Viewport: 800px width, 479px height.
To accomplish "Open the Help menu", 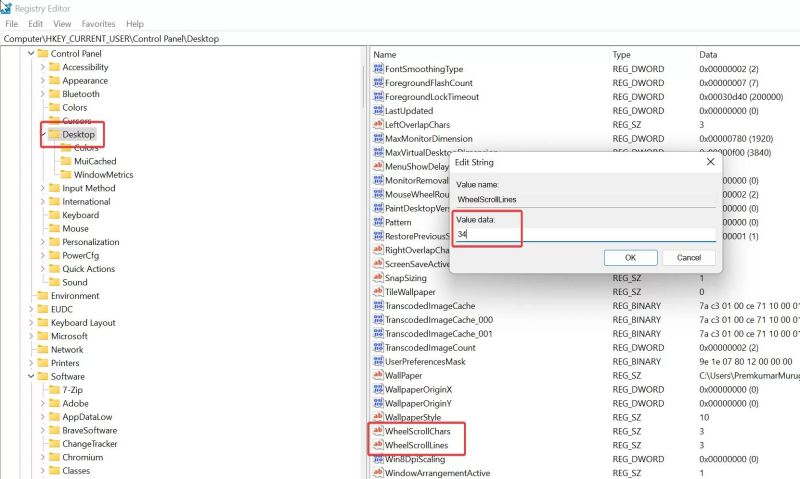I will pos(135,23).
